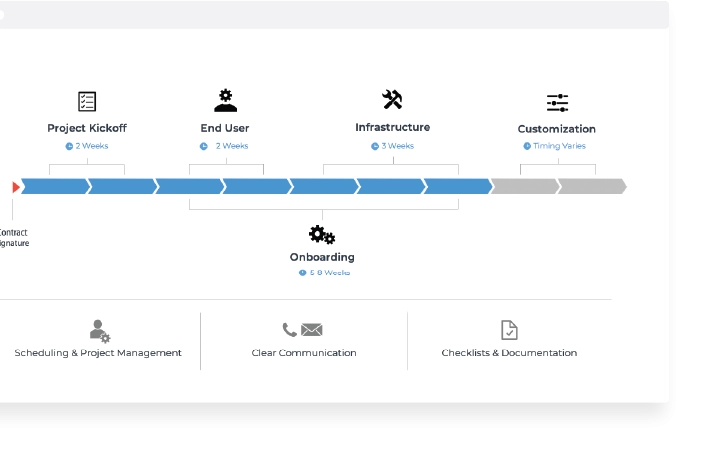This screenshot has width=716, height=470.
Task: Click the envelope icon above Clear Communication
Action: click(312, 330)
